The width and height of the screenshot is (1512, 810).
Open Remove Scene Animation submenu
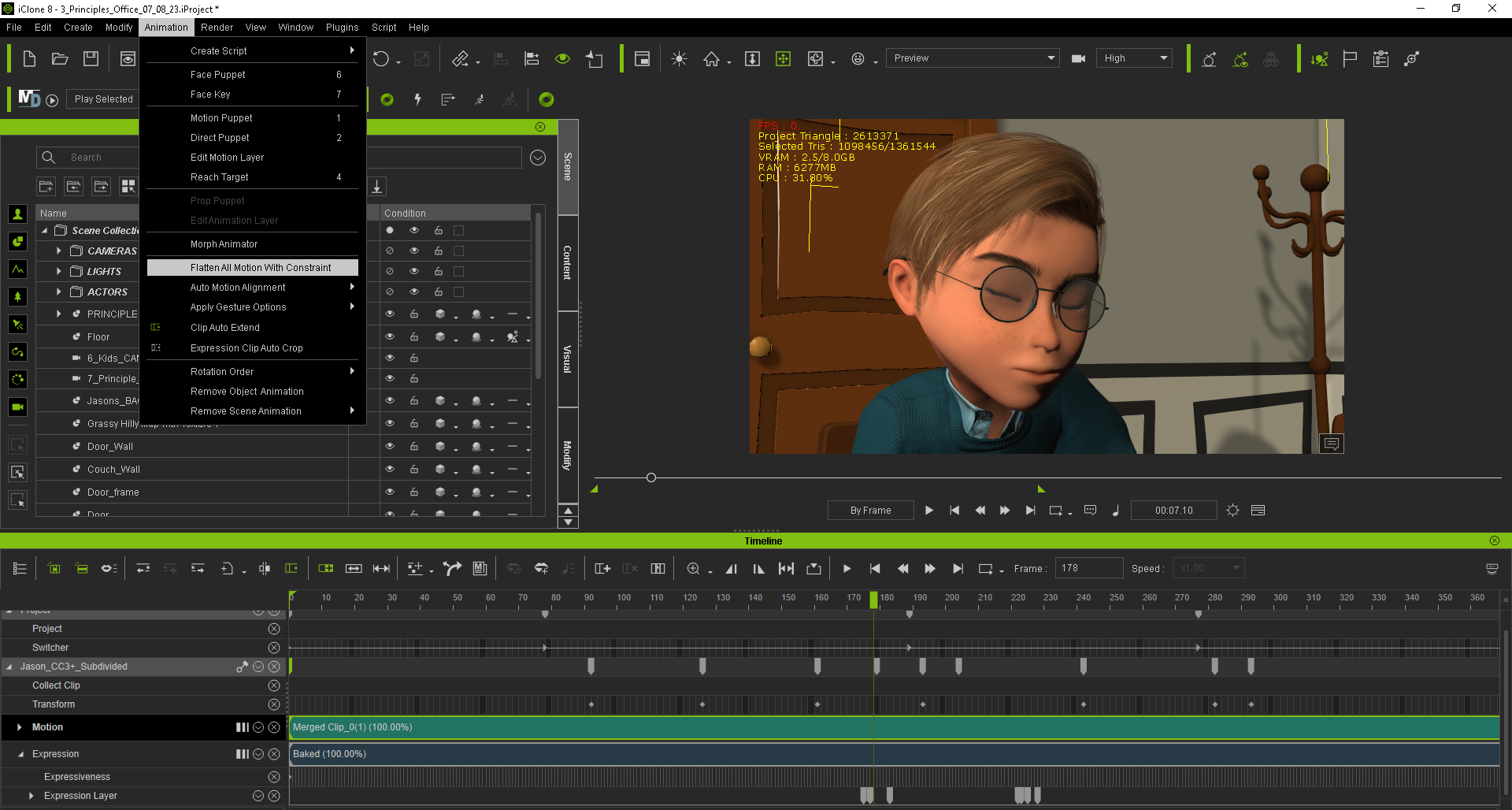[253, 411]
